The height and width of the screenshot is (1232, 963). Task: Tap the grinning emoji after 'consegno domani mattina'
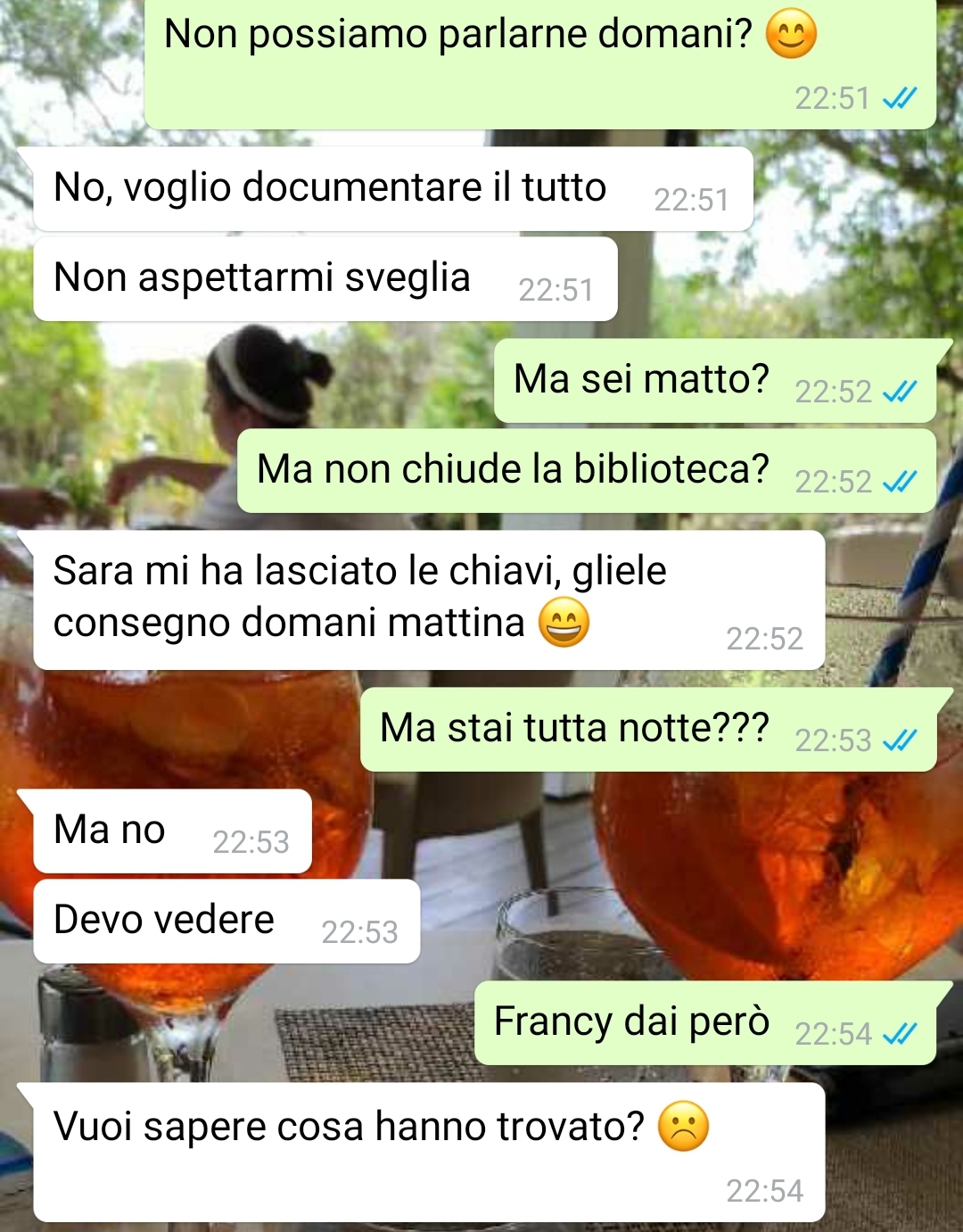564,623
